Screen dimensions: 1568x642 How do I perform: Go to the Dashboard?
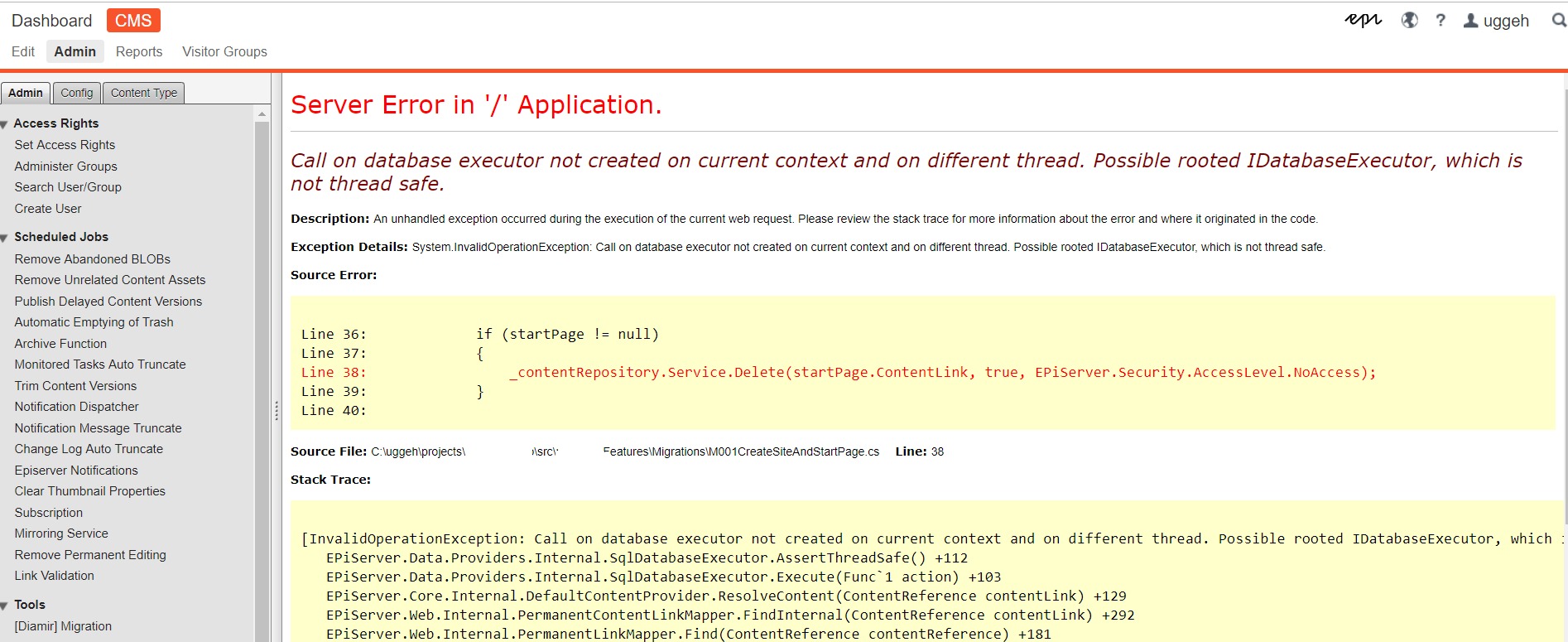51,21
